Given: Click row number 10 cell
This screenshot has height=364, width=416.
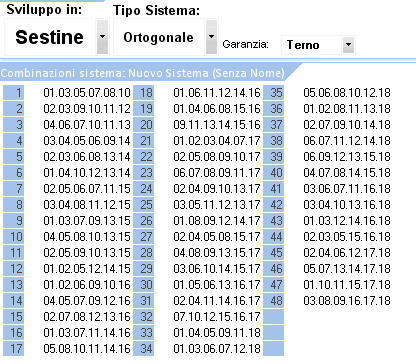Looking at the screenshot, I should click(14, 236).
